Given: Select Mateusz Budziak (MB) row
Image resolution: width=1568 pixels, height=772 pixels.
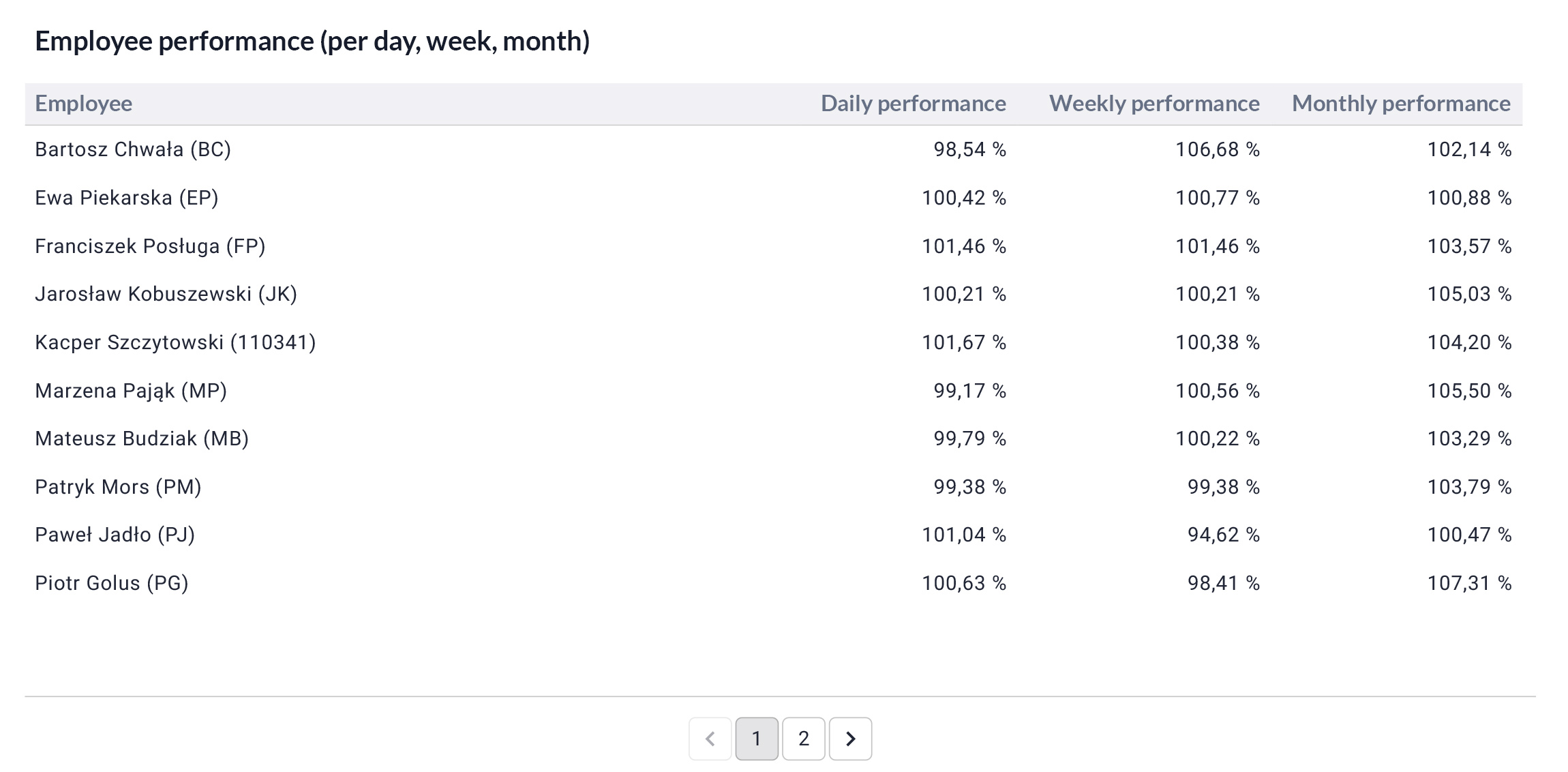Looking at the screenshot, I should [x=774, y=439].
